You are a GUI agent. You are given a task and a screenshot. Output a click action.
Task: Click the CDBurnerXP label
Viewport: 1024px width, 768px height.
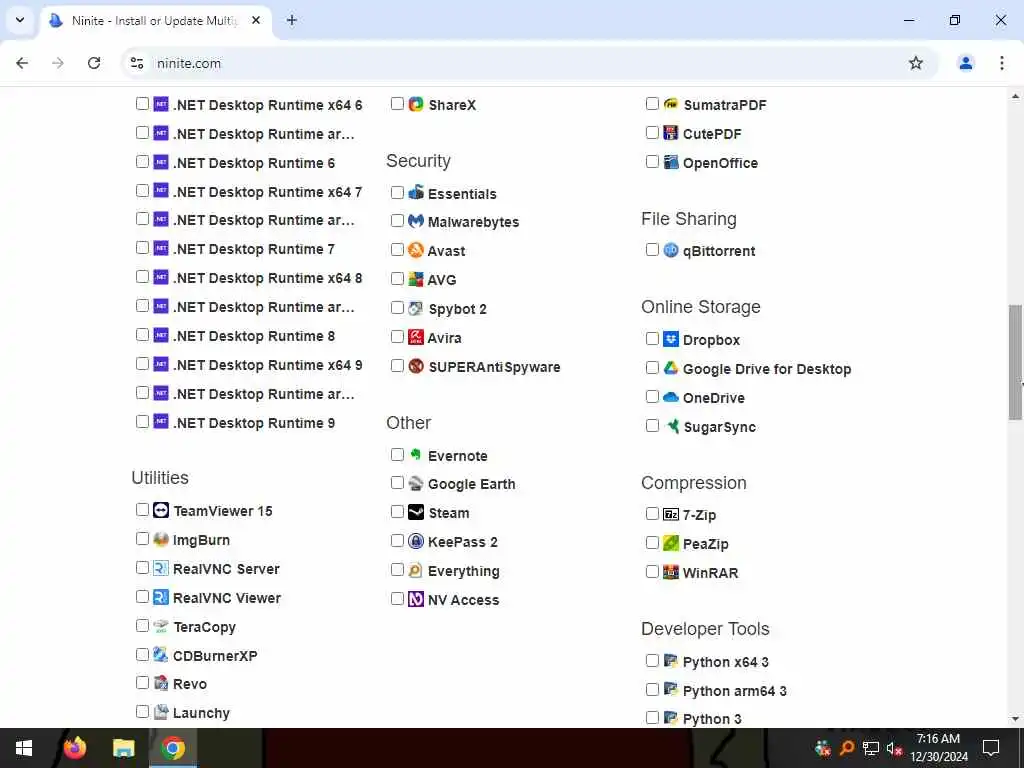pyautogui.click(x=215, y=655)
